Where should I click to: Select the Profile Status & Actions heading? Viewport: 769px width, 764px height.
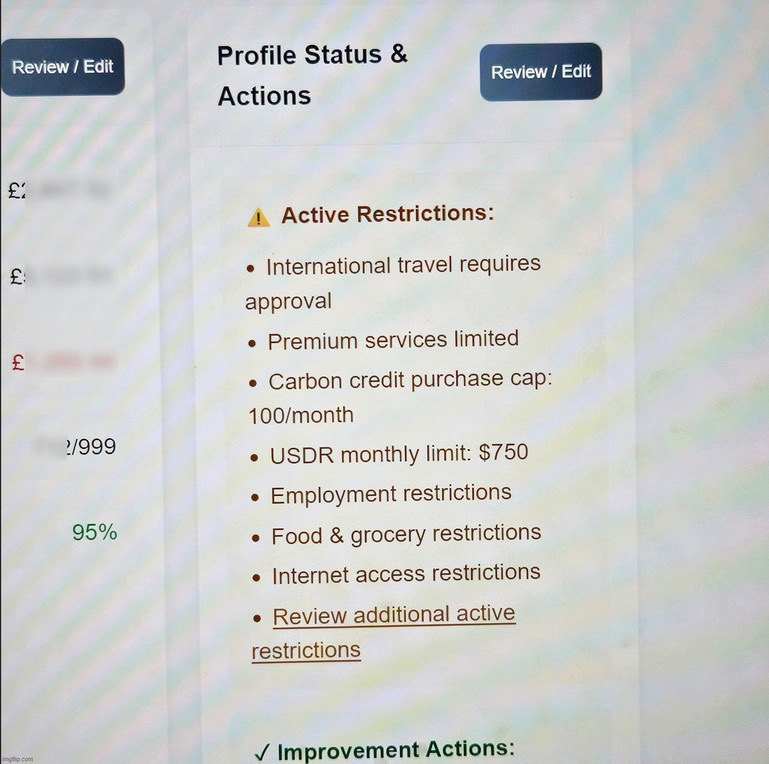pyautogui.click(x=312, y=75)
